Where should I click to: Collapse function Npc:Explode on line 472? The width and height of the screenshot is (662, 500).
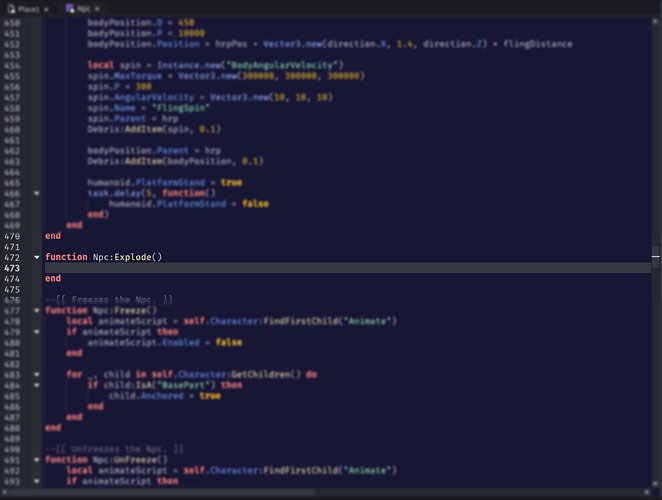(37, 257)
